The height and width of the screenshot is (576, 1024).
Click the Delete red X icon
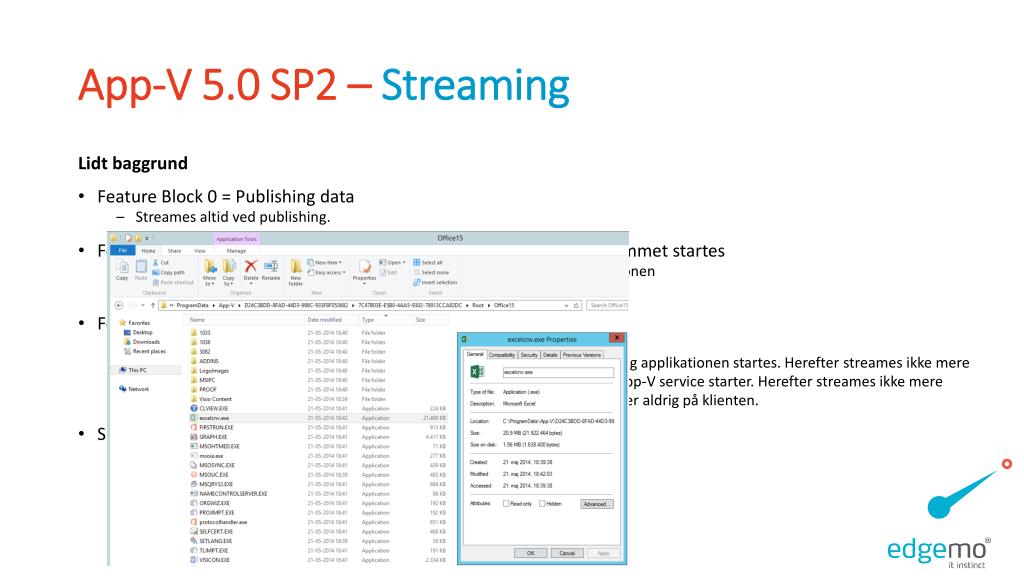[251, 266]
